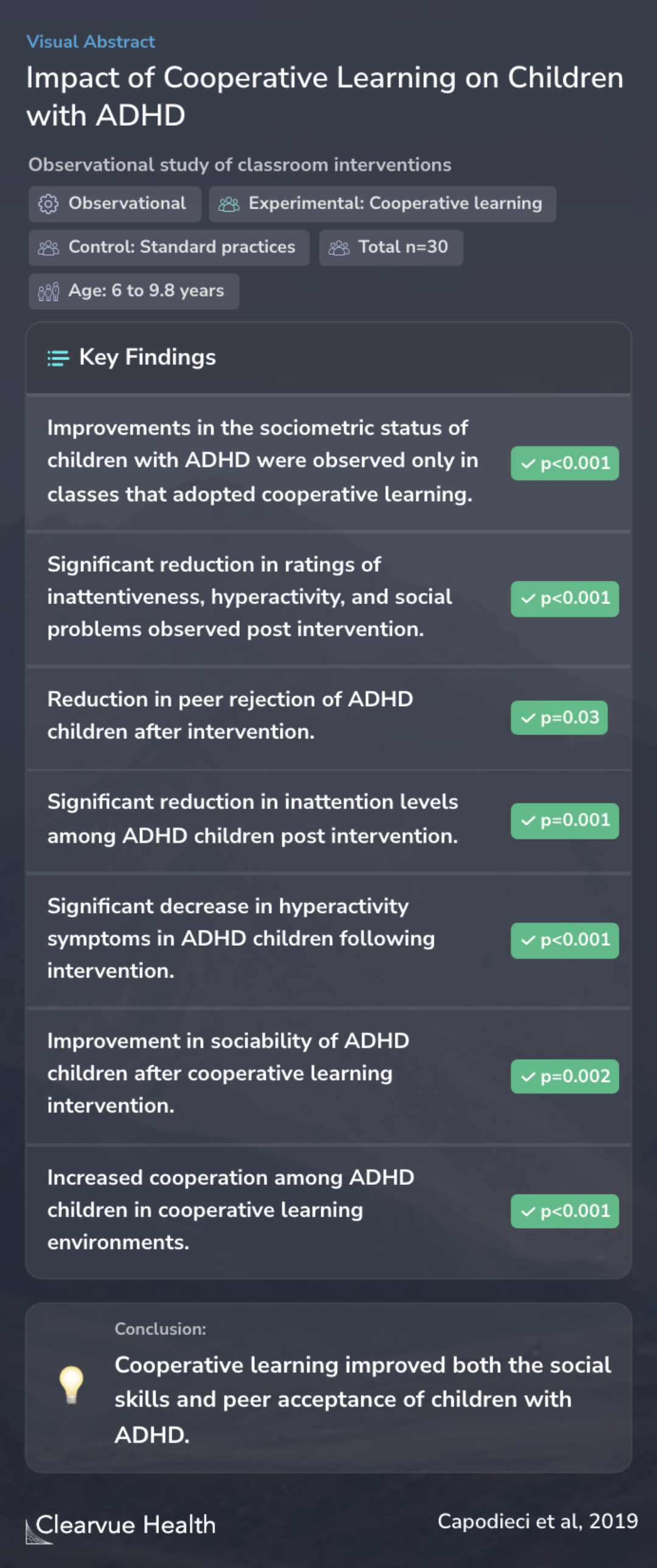This screenshot has width=657, height=1568.
Task: Click the people icon beside Experimental: Cooperative learning
Action: 228,204
